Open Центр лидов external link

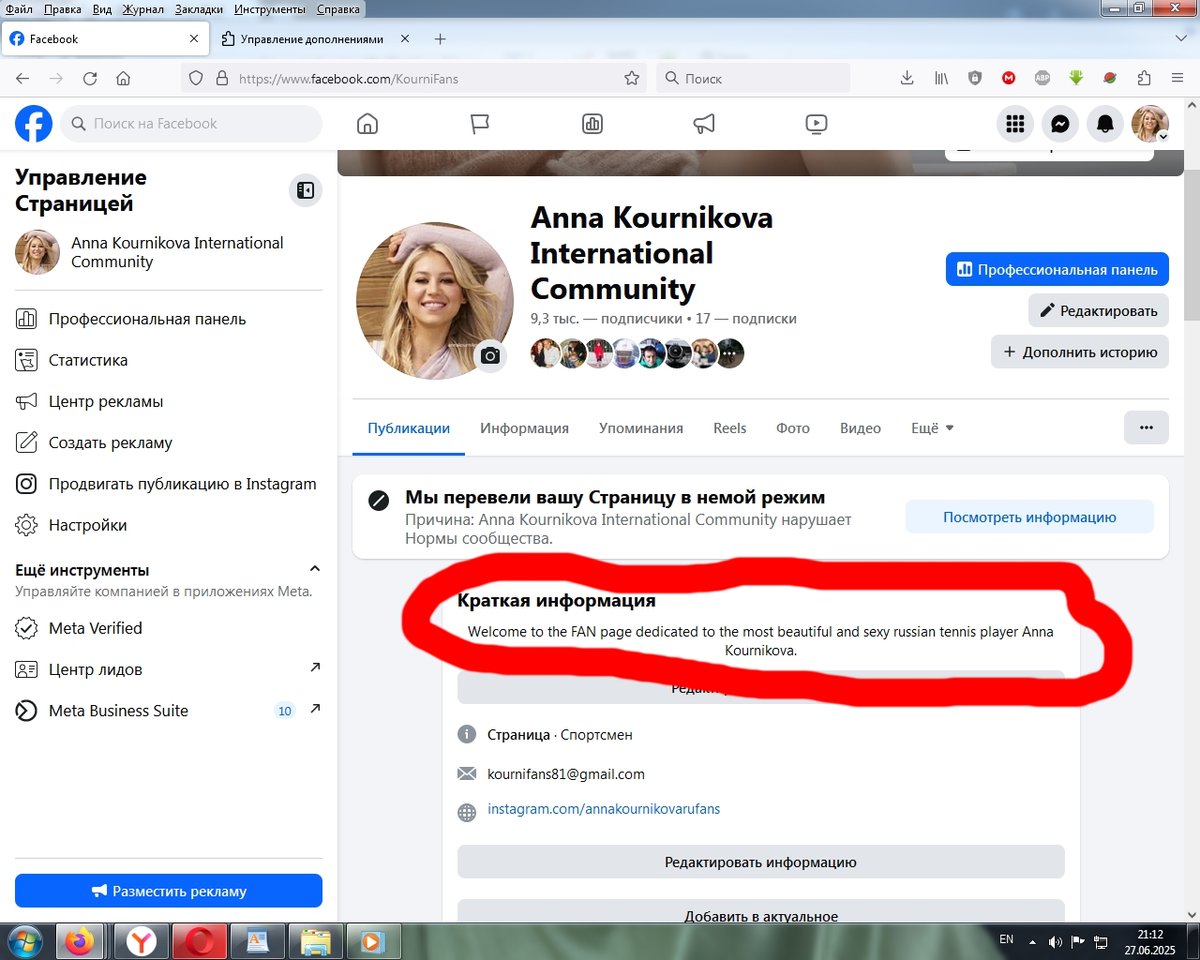click(168, 669)
